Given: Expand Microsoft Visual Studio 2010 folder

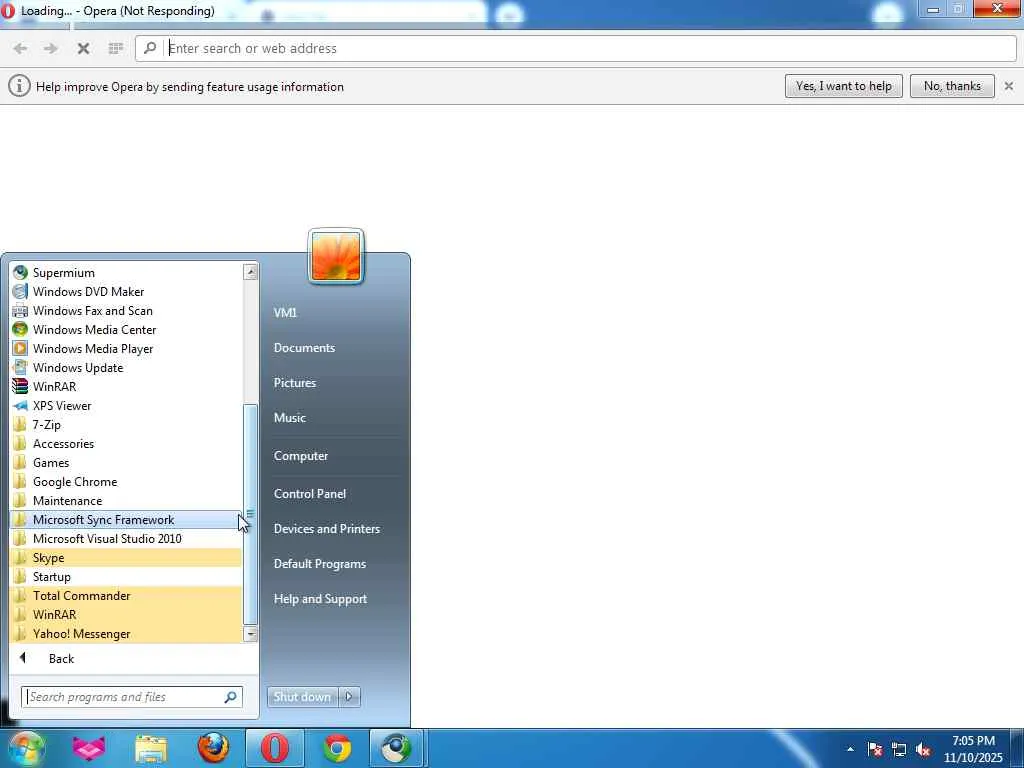Looking at the screenshot, I should (126, 539).
